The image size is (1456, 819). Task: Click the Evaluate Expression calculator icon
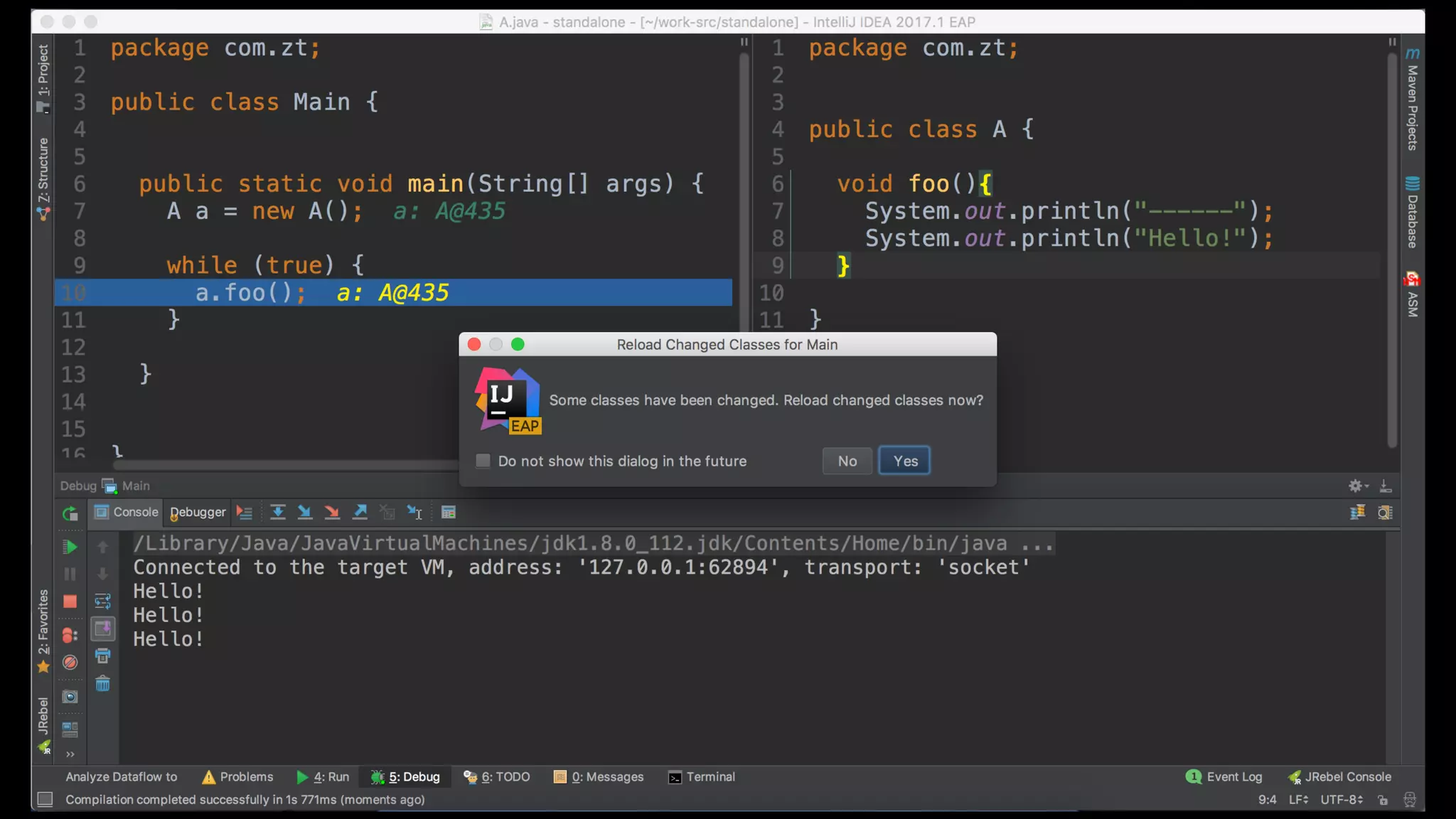pyautogui.click(x=448, y=512)
